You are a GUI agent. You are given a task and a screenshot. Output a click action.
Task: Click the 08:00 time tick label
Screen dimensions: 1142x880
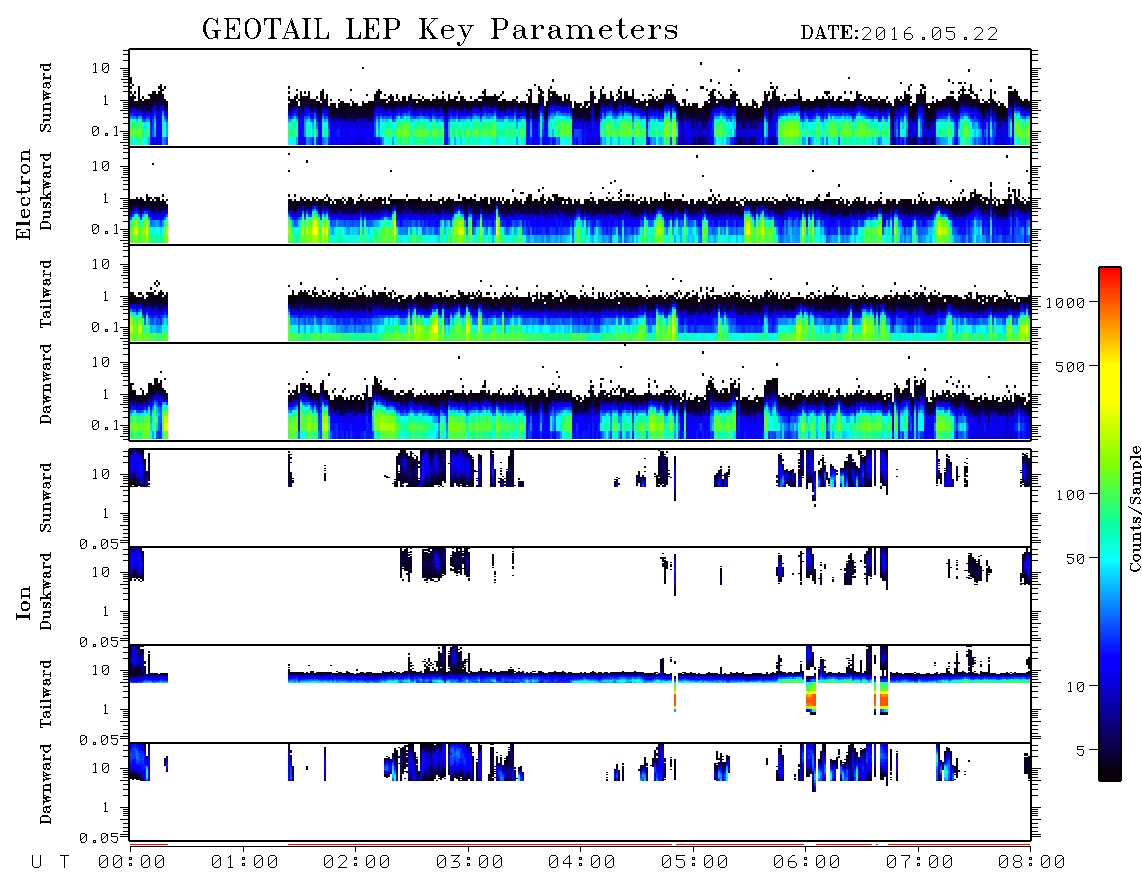click(1032, 863)
